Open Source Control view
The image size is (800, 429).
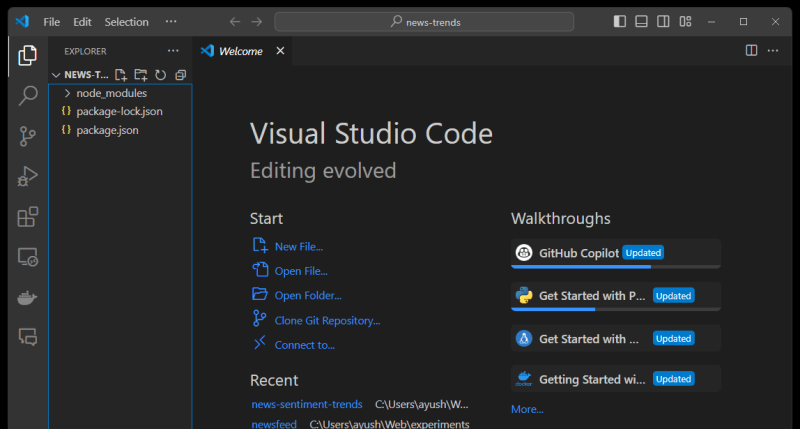[28, 136]
